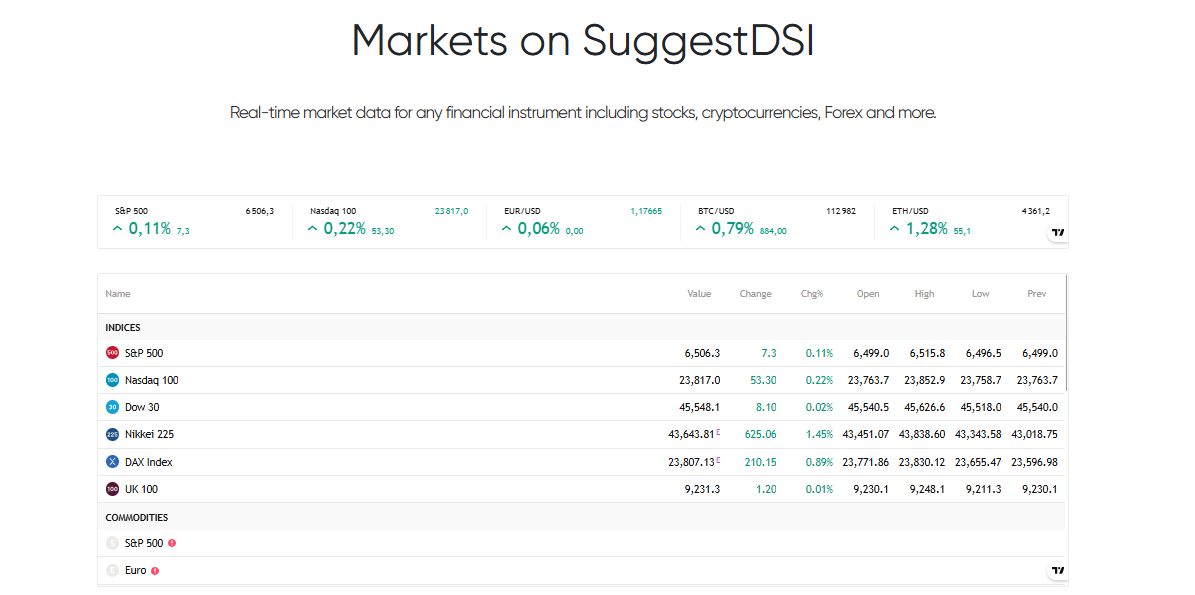1195x595 pixels.
Task: Click the Name column header
Action: click(118, 294)
